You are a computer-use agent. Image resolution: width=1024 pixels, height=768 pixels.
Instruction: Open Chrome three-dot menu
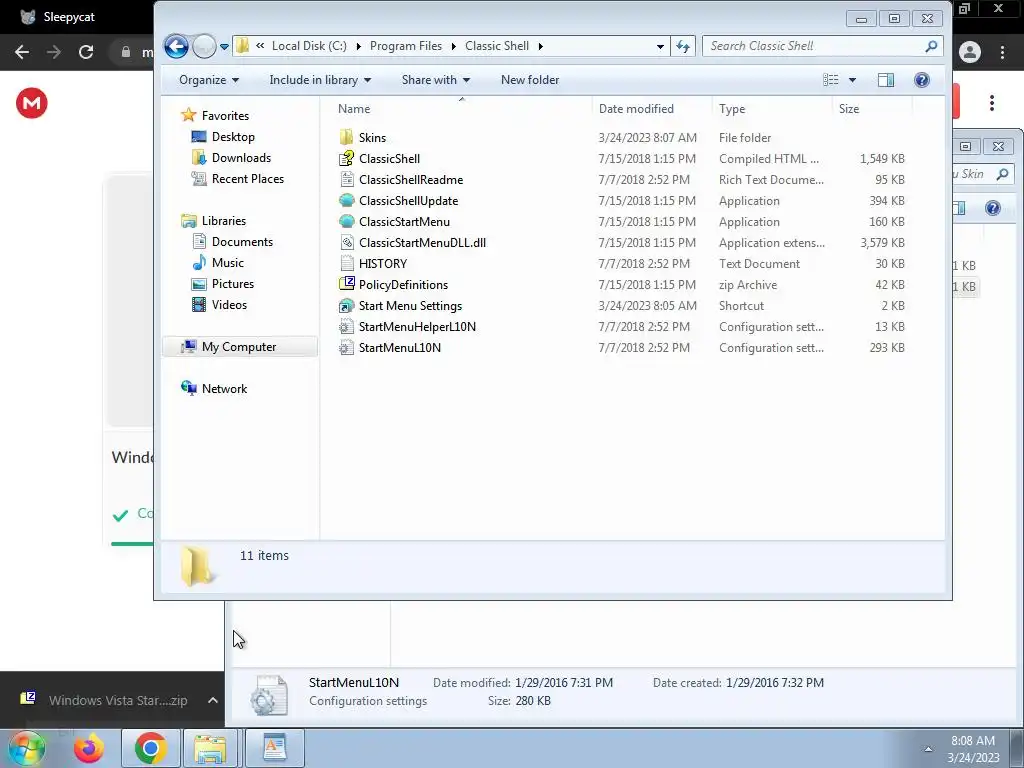[x=1002, y=52]
